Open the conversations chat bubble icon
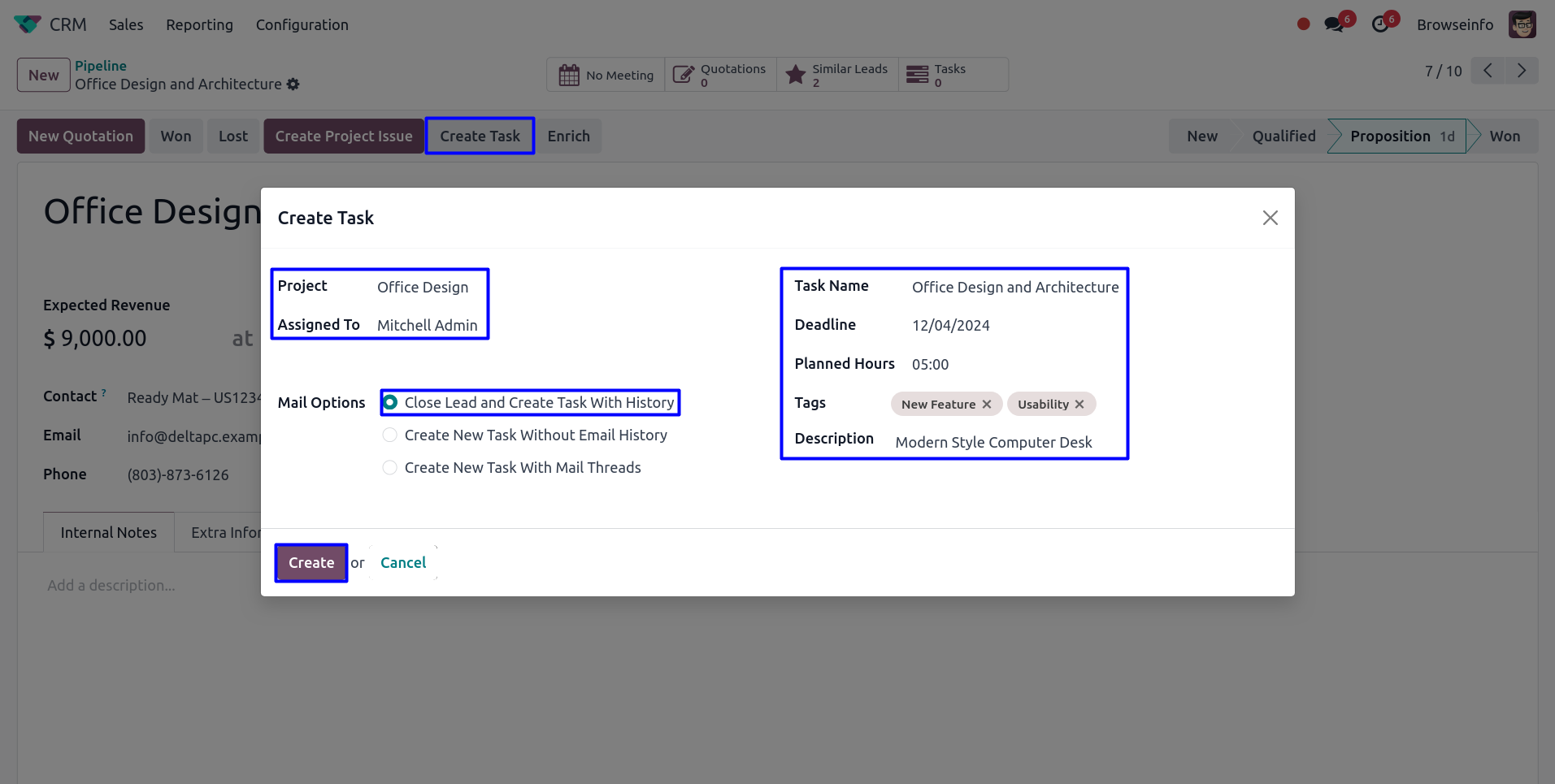 pos(1334,24)
